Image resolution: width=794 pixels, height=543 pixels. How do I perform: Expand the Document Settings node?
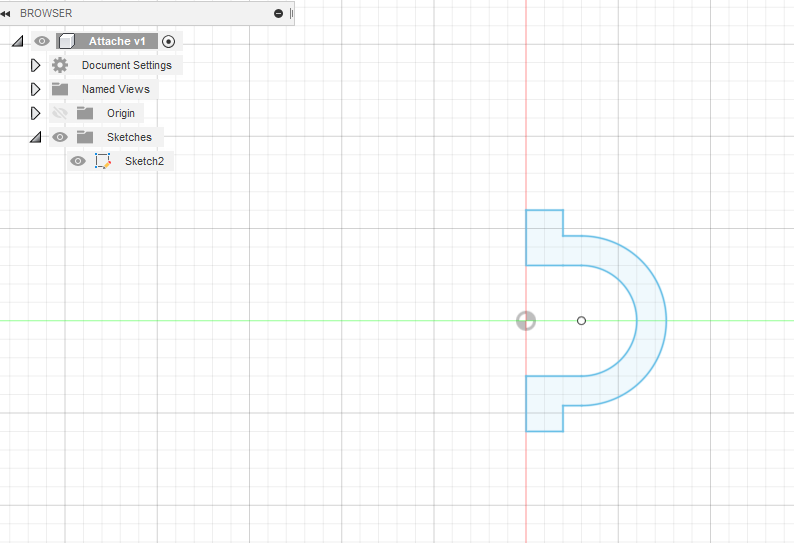[35, 65]
